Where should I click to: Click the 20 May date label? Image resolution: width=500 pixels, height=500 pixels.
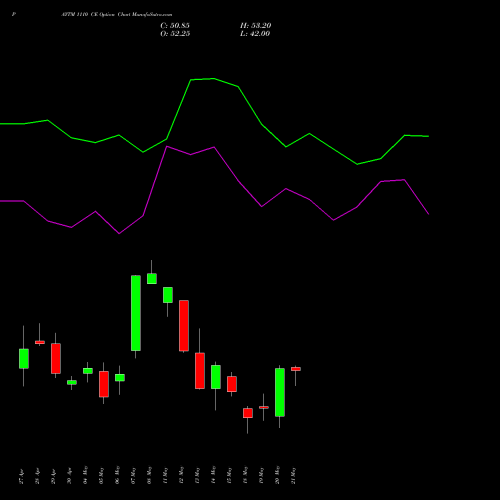pos(278,475)
